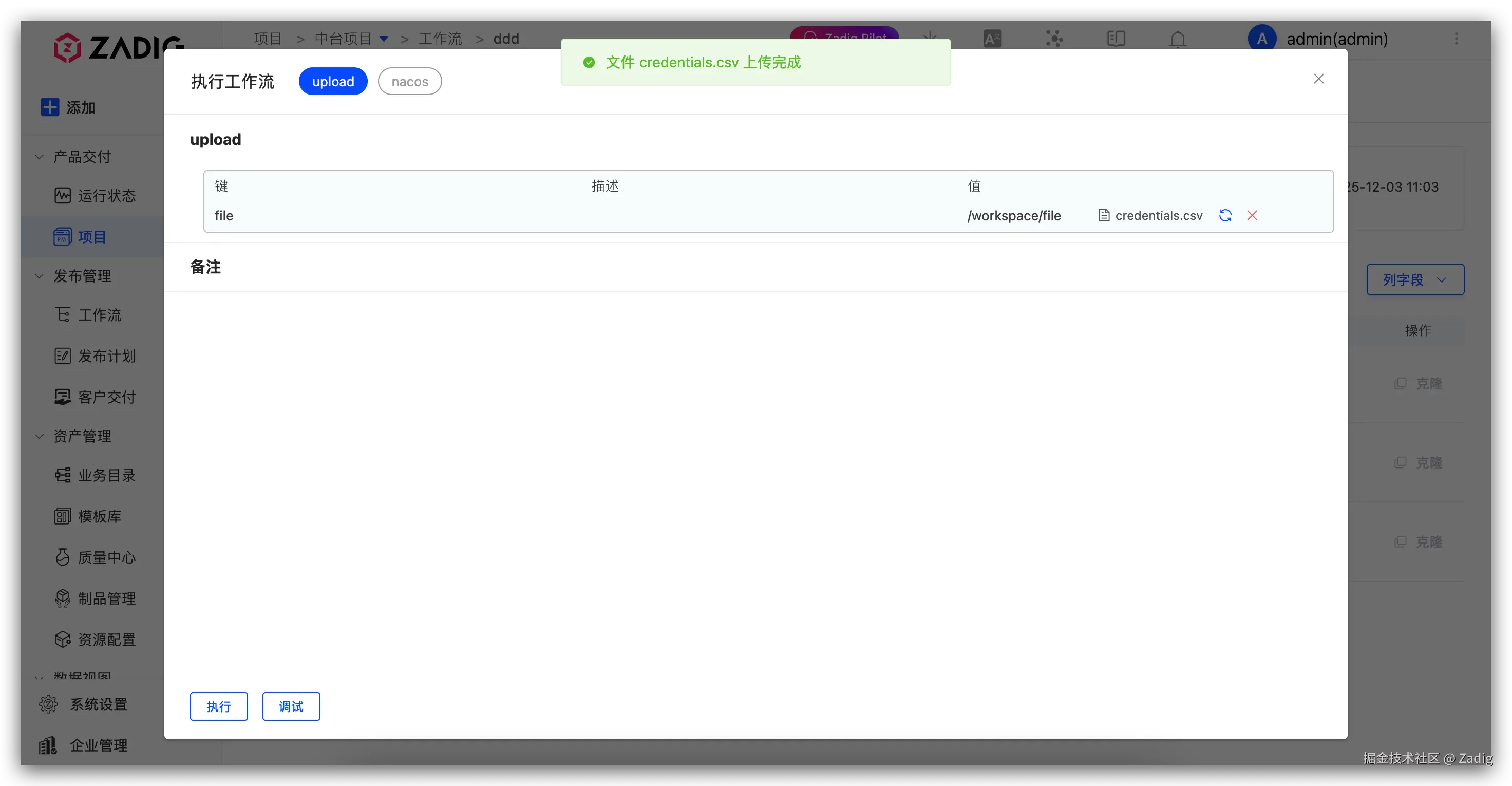
Task: Remove credentials.csv with the red X icon
Action: click(1252, 215)
